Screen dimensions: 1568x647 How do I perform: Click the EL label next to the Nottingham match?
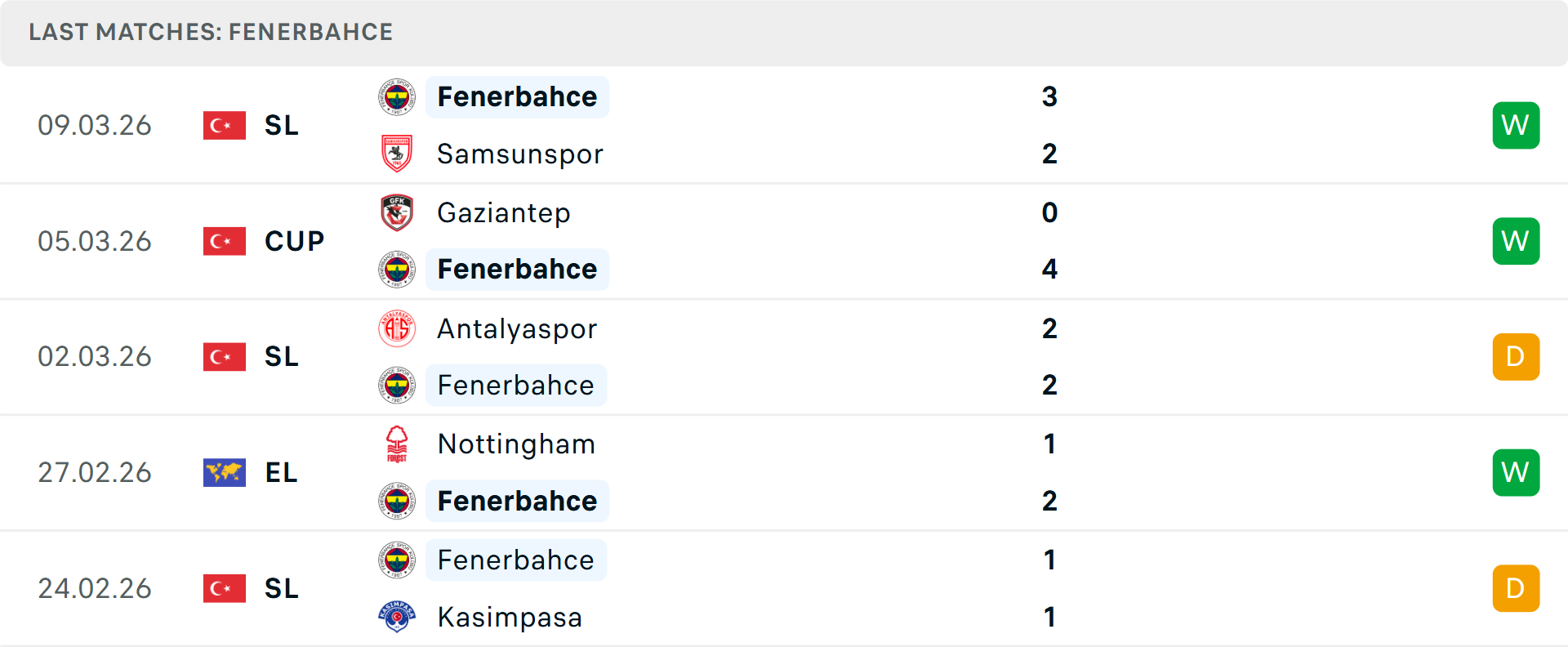[x=280, y=472]
